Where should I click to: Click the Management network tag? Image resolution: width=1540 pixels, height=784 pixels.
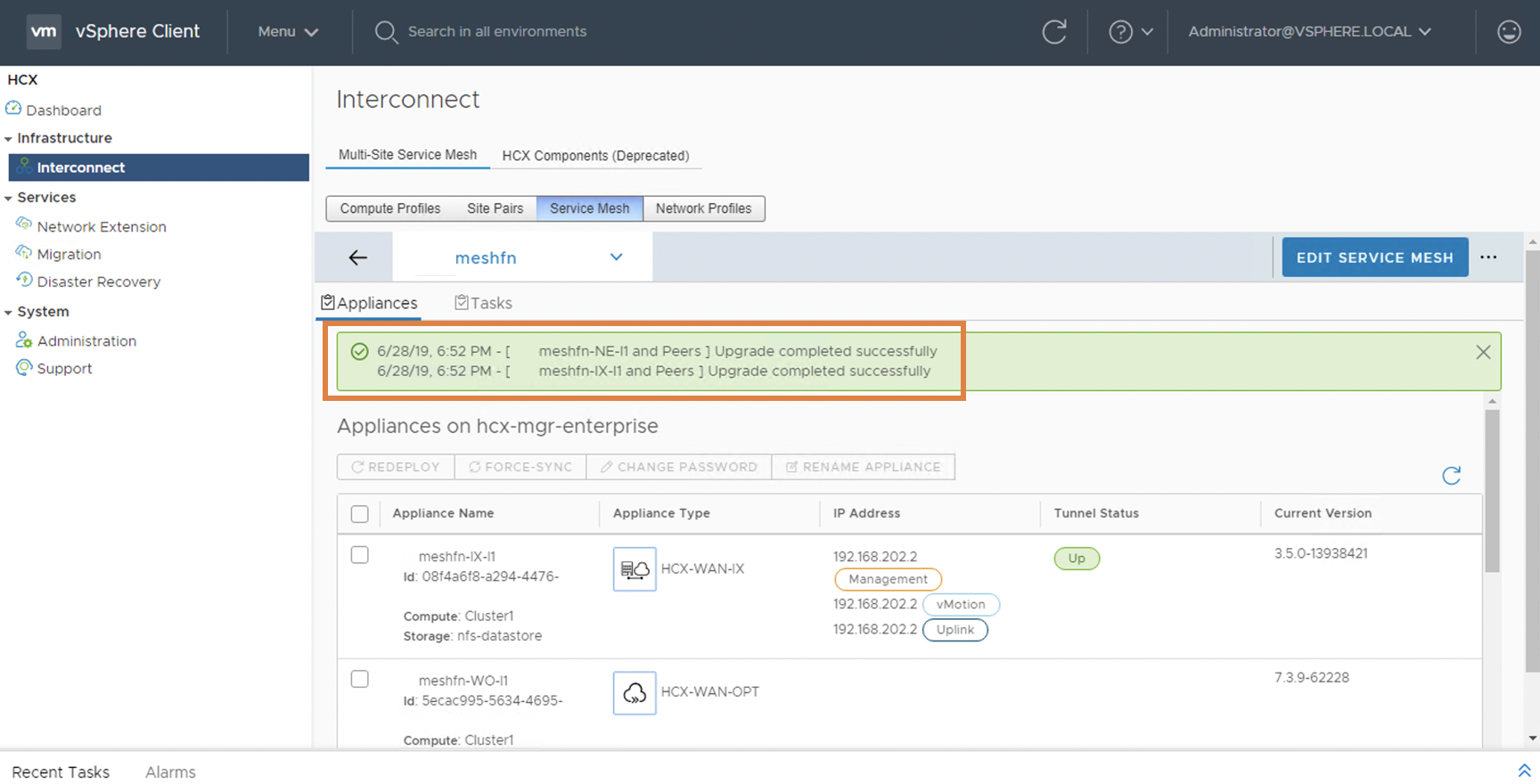888,579
